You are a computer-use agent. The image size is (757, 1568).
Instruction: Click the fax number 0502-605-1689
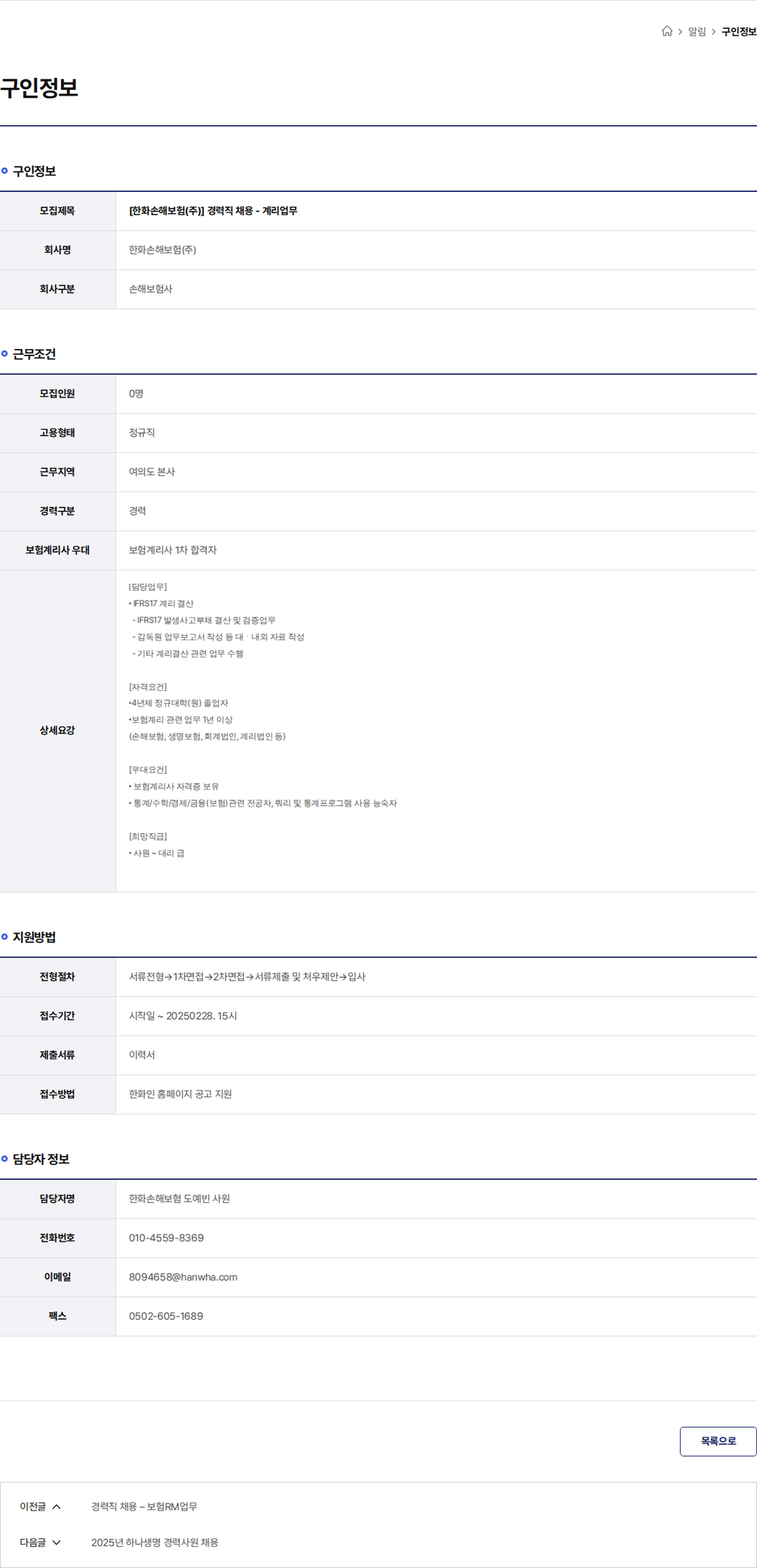coord(166,1316)
